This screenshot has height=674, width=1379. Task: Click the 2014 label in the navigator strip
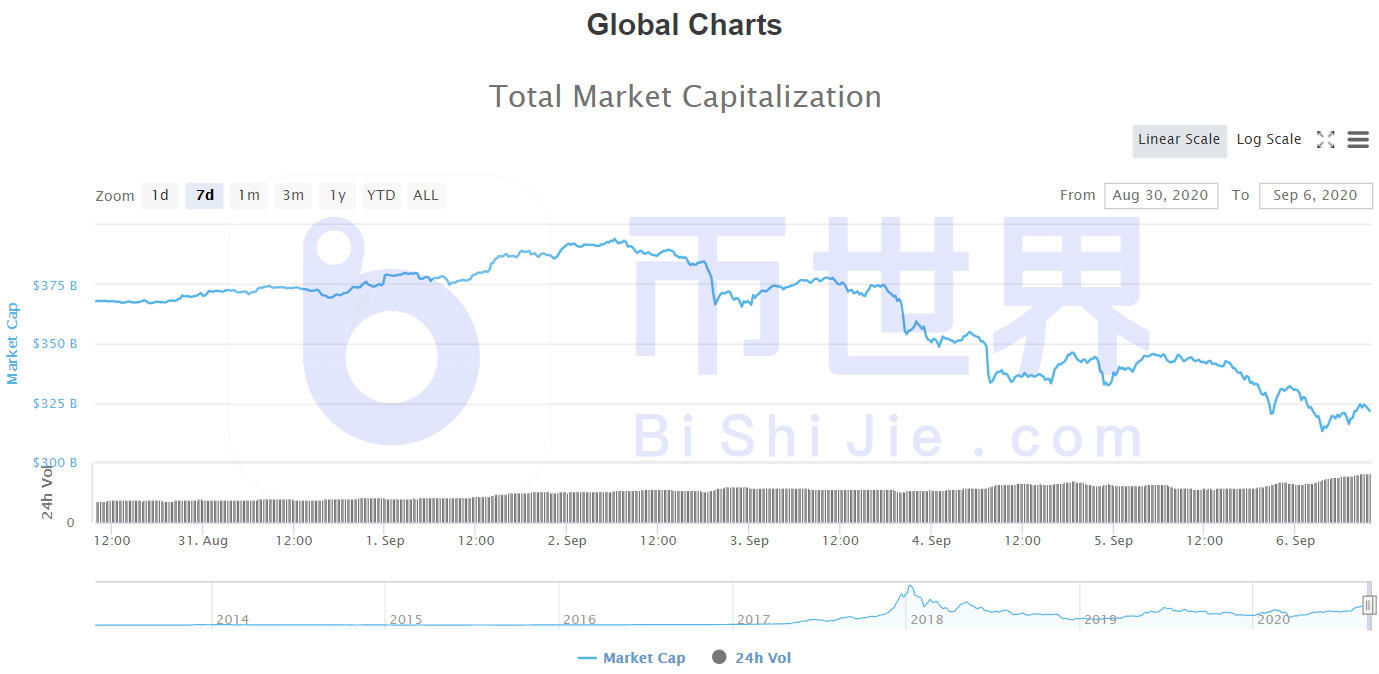point(232,620)
